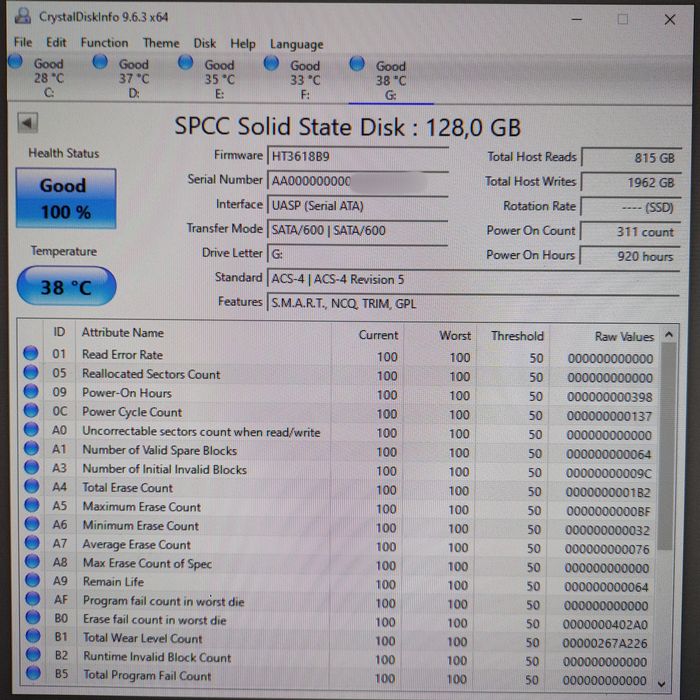Click status orb for Minimum Erase Count
This screenshot has height=700, width=700.
(32, 523)
